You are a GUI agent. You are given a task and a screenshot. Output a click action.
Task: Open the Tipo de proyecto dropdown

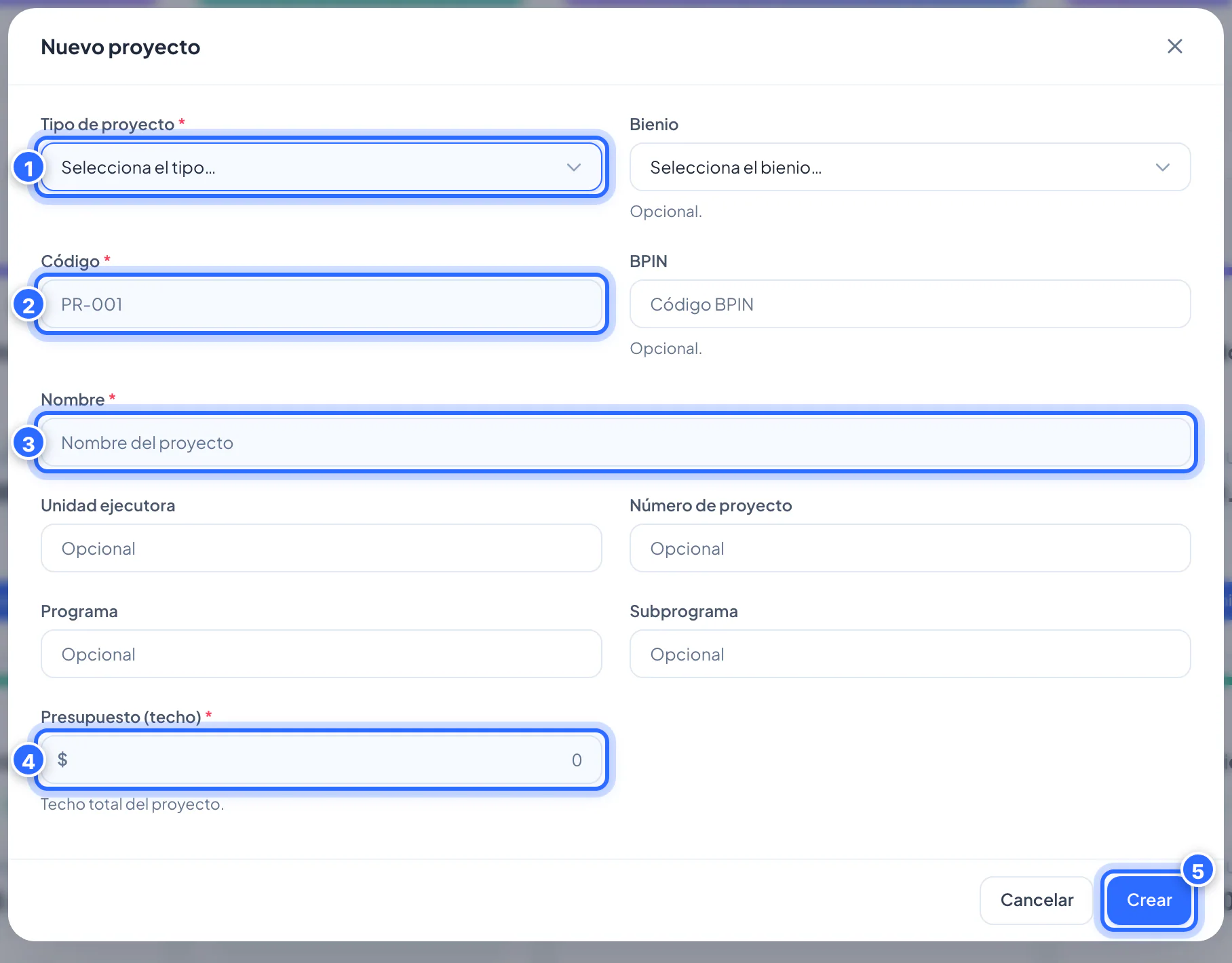point(322,167)
